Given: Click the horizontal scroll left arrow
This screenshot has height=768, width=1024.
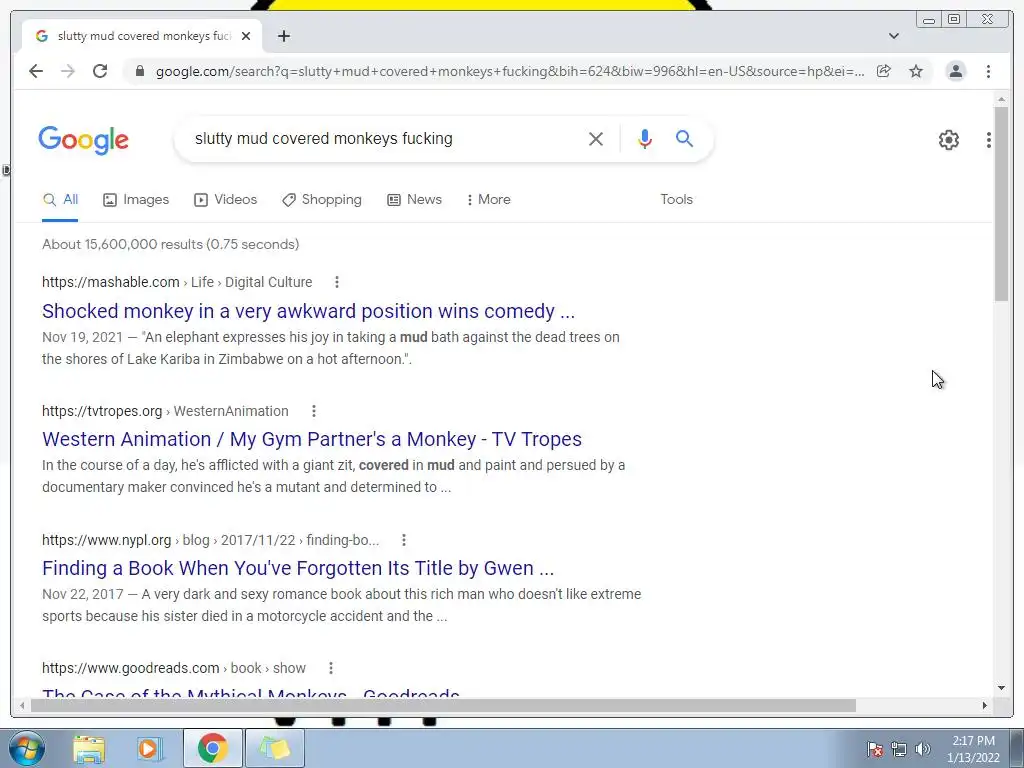Looking at the screenshot, I should click(x=22, y=705).
